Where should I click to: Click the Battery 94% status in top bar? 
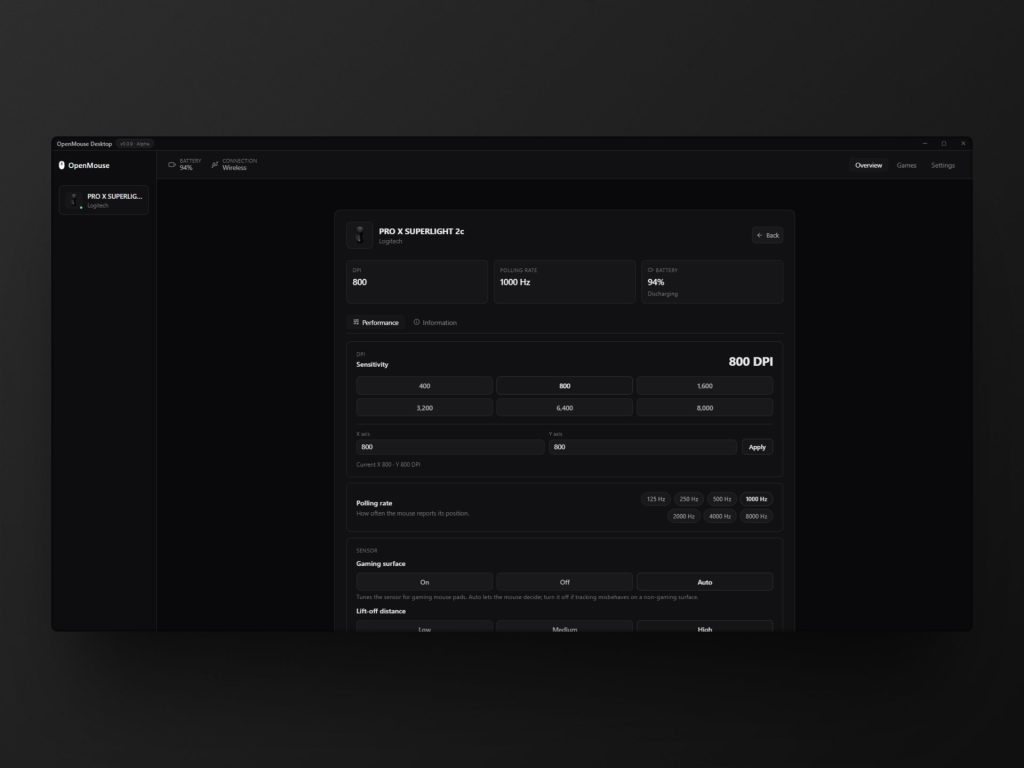185,165
